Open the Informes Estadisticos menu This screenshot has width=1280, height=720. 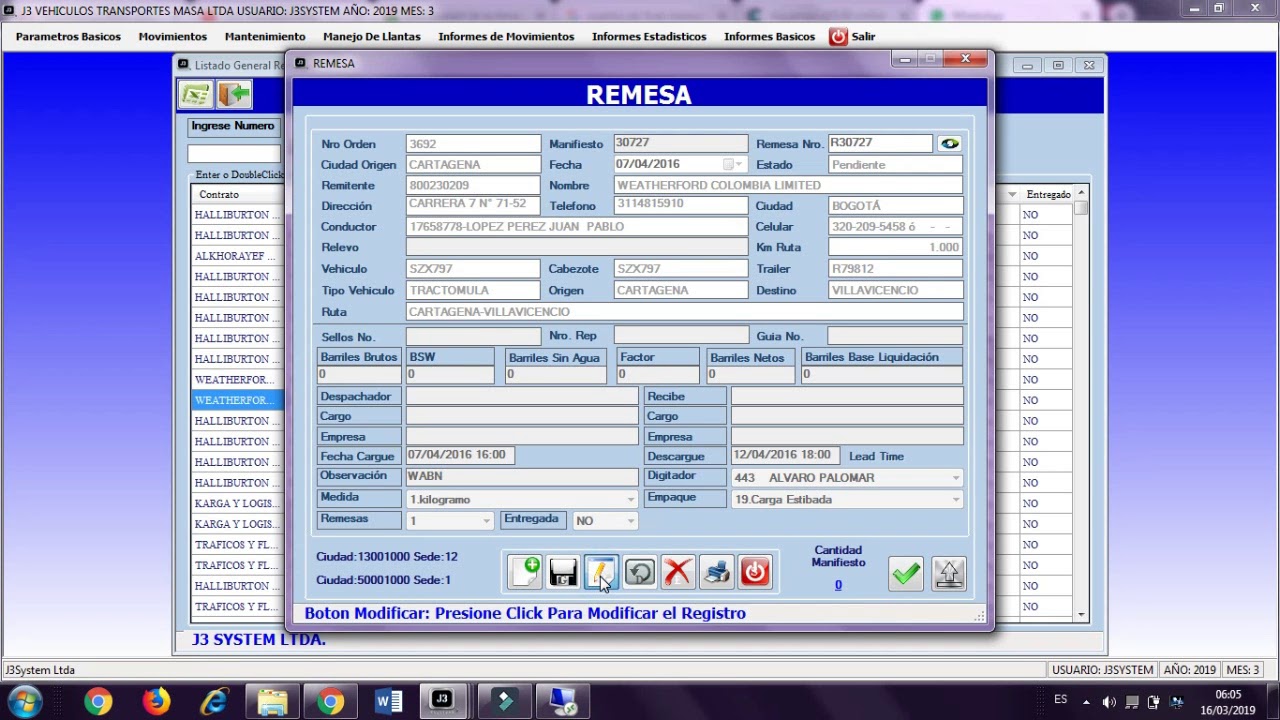[x=649, y=36]
